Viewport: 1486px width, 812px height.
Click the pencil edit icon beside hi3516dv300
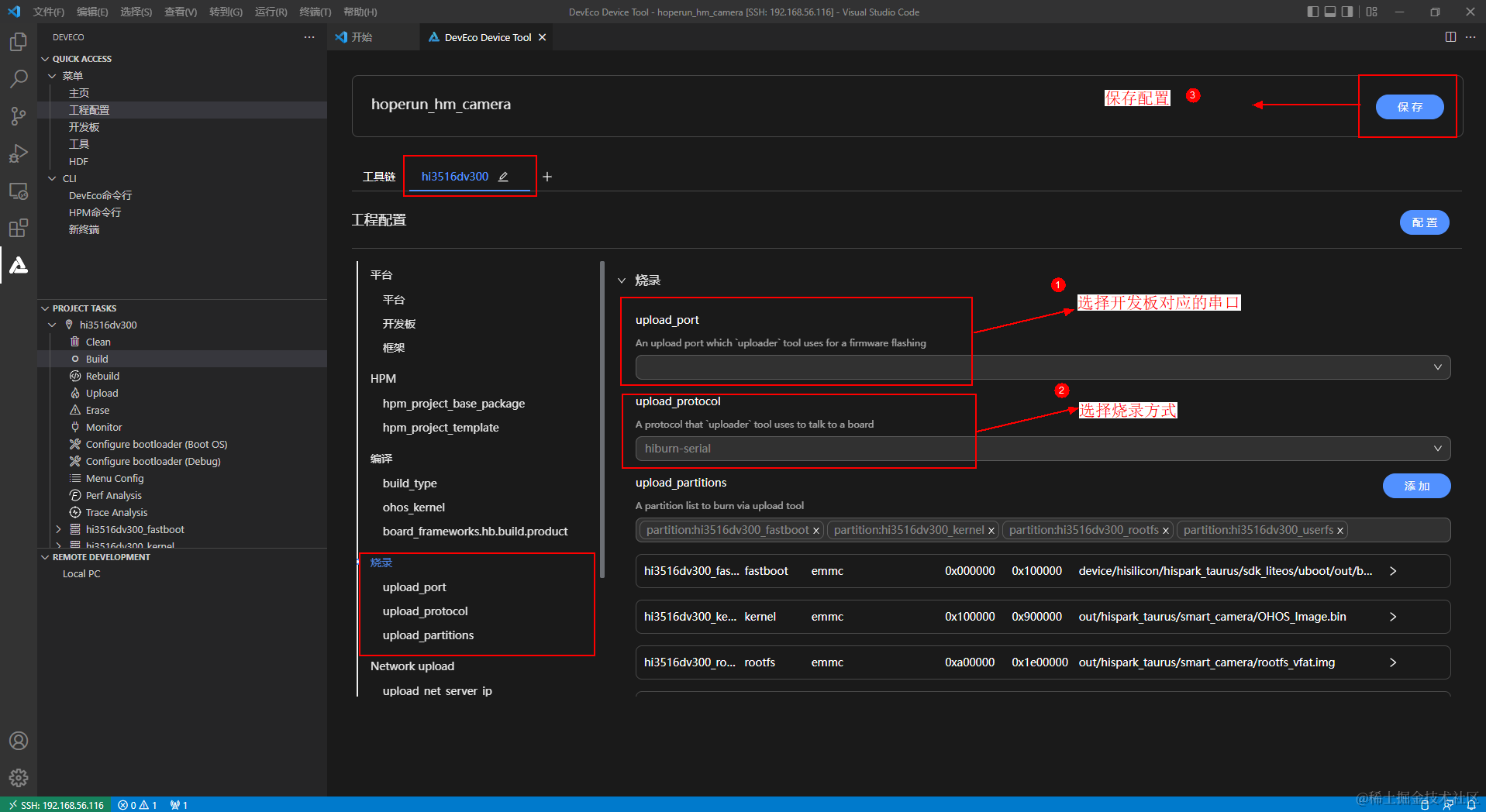click(x=502, y=176)
